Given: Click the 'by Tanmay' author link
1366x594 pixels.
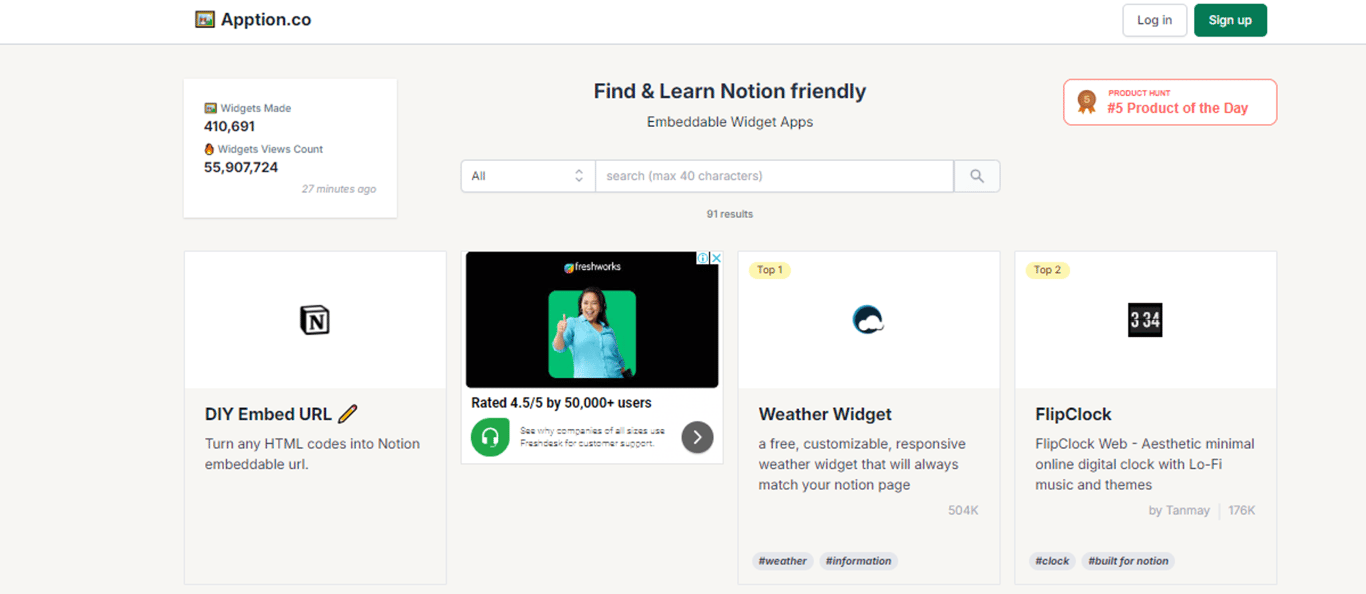Looking at the screenshot, I should 1179,510.
